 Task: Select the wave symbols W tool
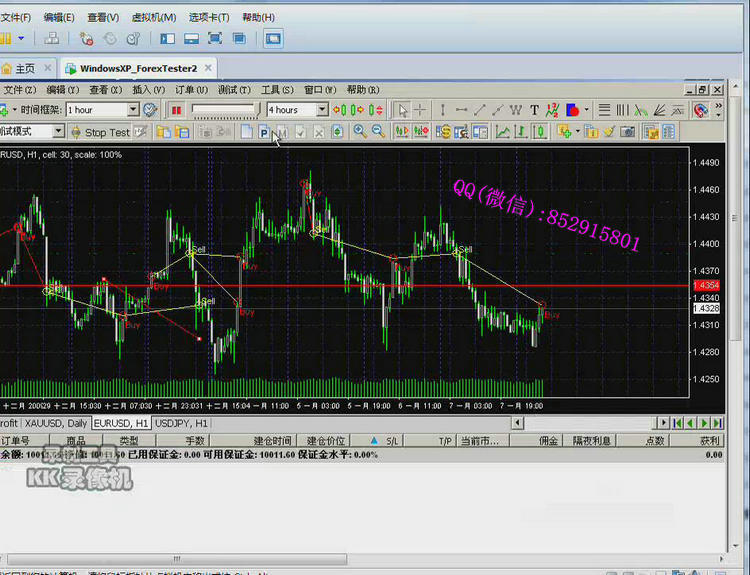click(515, 110)
